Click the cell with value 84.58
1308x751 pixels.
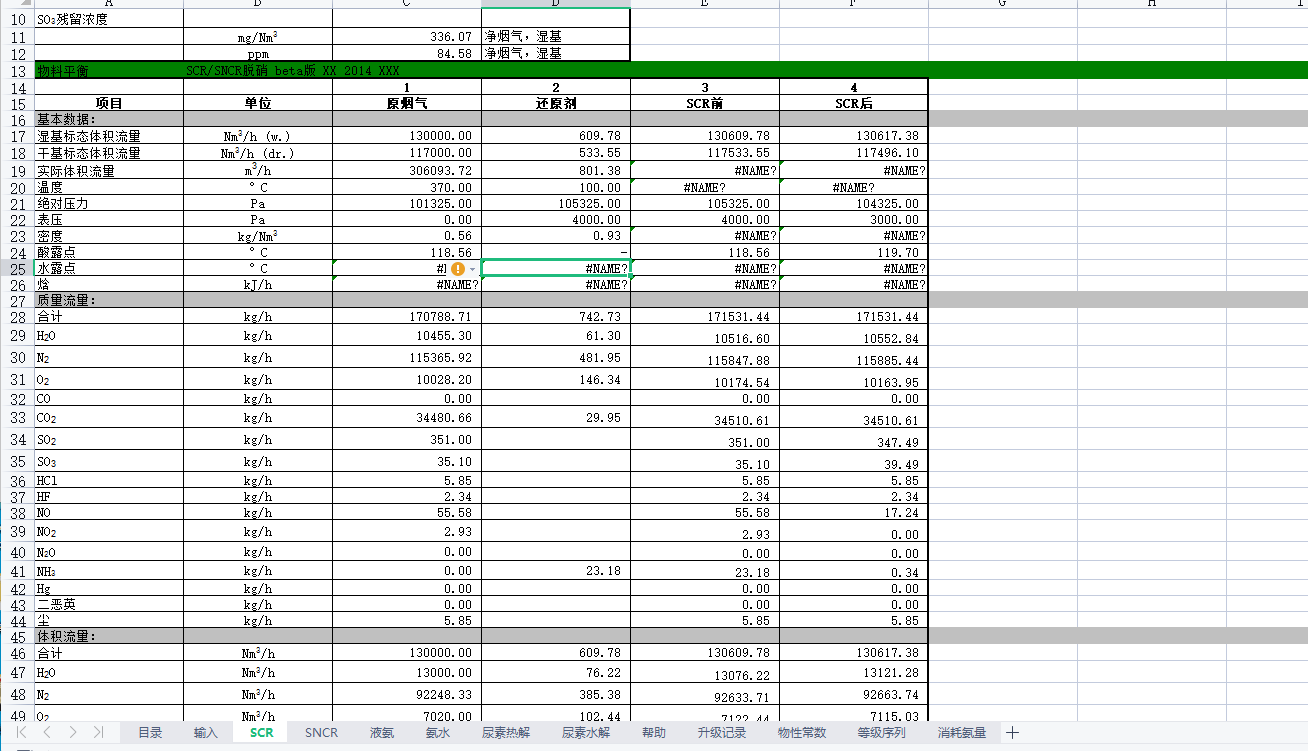tap(407, 53)
